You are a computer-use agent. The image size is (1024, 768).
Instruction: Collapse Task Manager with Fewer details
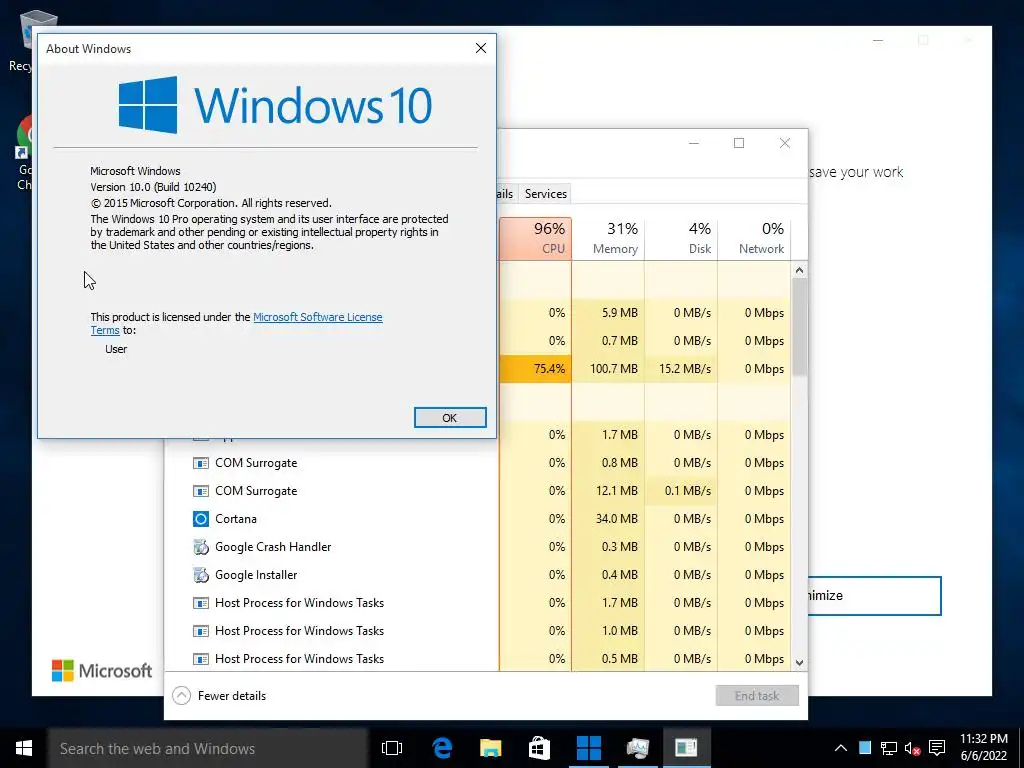click(x=219, y=696)
